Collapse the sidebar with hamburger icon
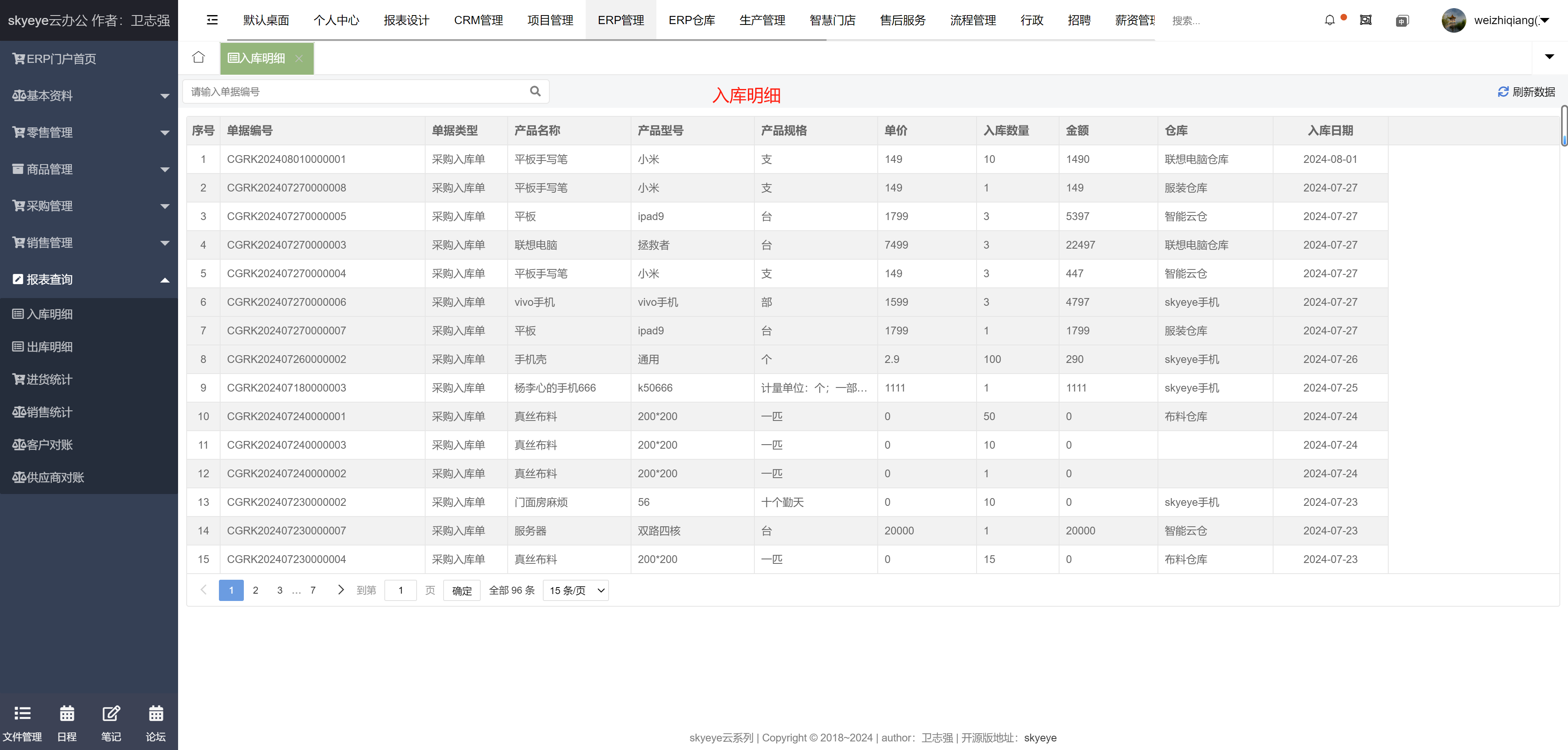The width and height of the screenshot is (1568, 750). (212, 20)
